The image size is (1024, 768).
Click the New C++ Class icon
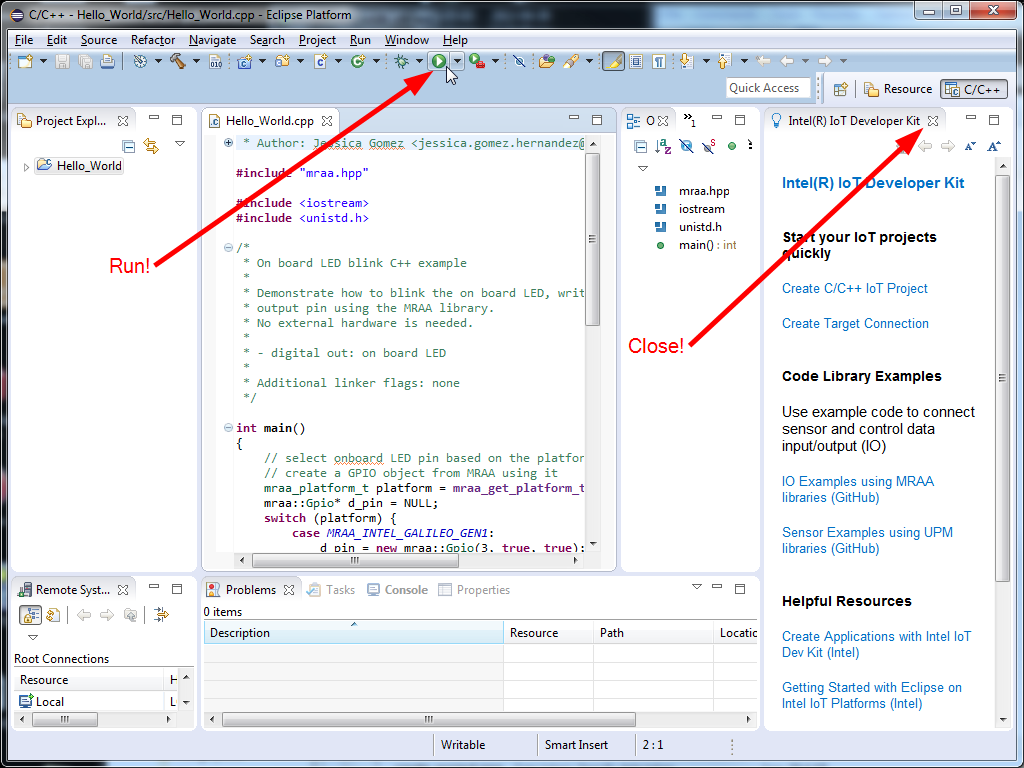[358, 61]
